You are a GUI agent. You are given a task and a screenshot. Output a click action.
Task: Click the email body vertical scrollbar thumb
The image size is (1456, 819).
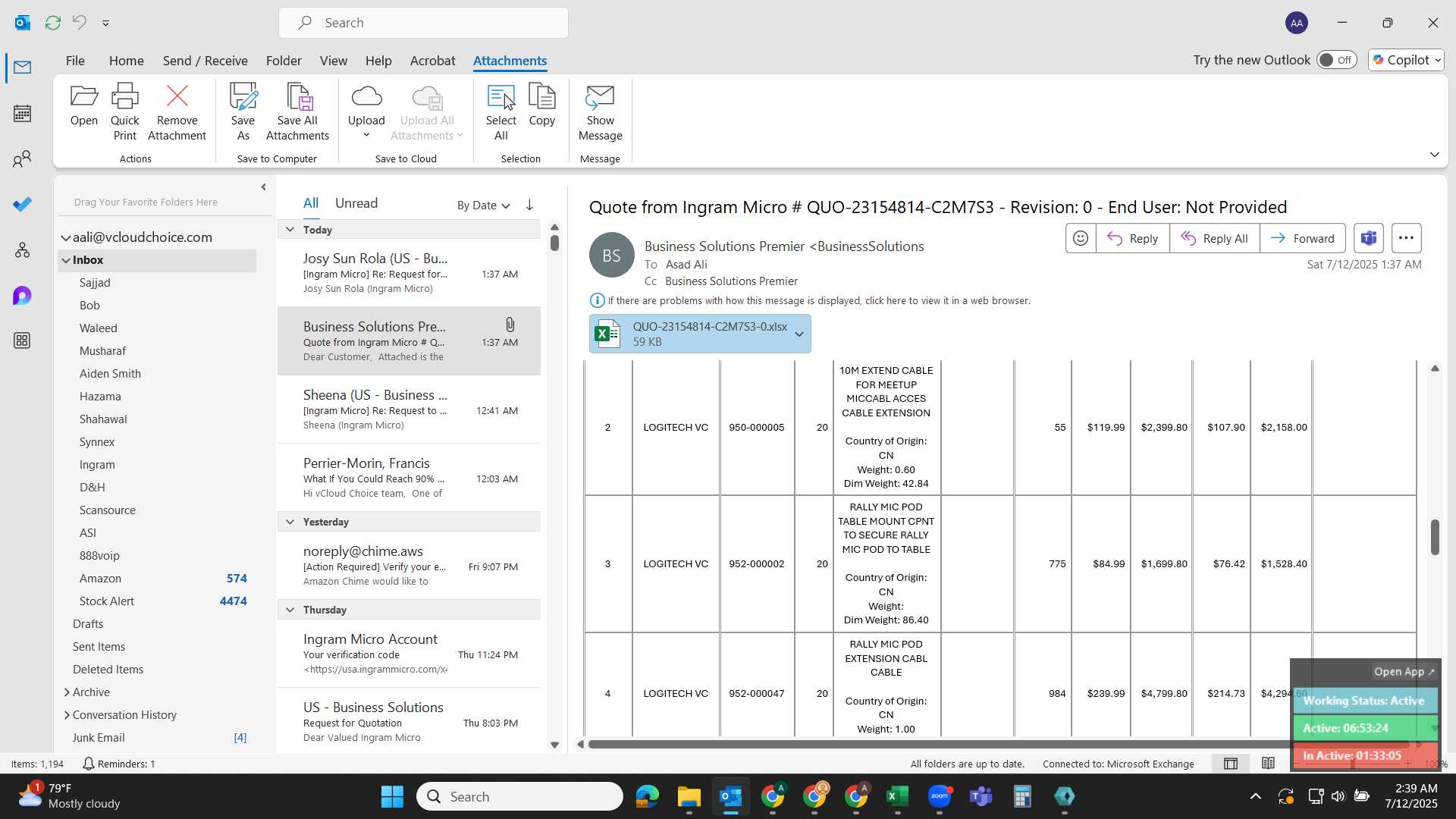pyautogui.click(x=1434, y=537)
